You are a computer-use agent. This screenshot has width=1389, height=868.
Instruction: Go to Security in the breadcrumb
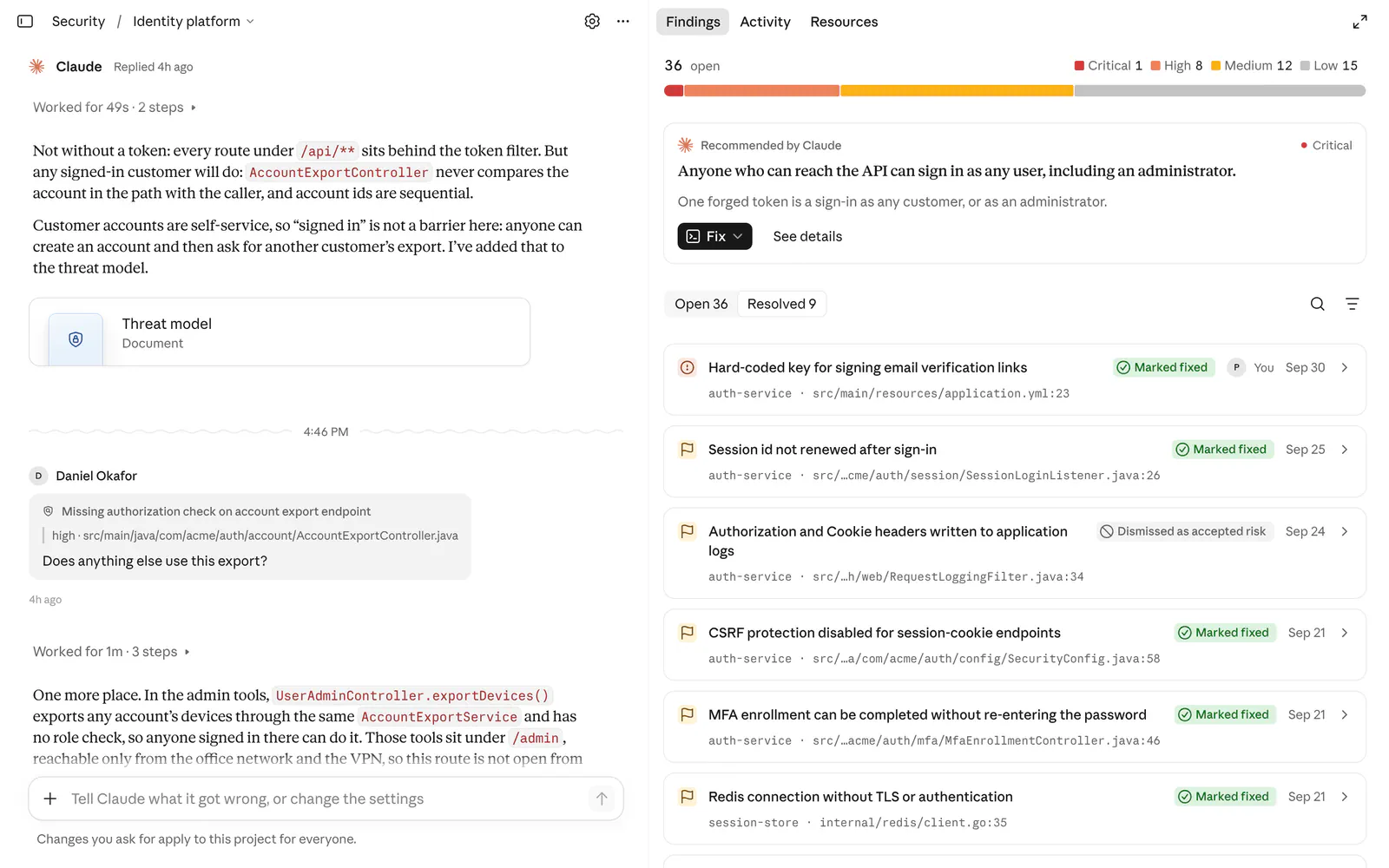(x=78, y=21)
